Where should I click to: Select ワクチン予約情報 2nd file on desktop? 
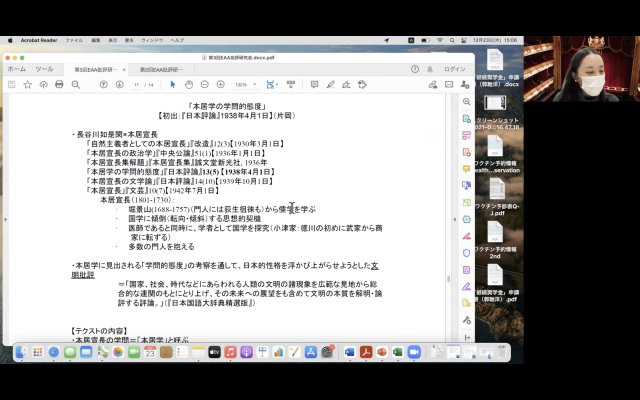click(x=495, y=240)
